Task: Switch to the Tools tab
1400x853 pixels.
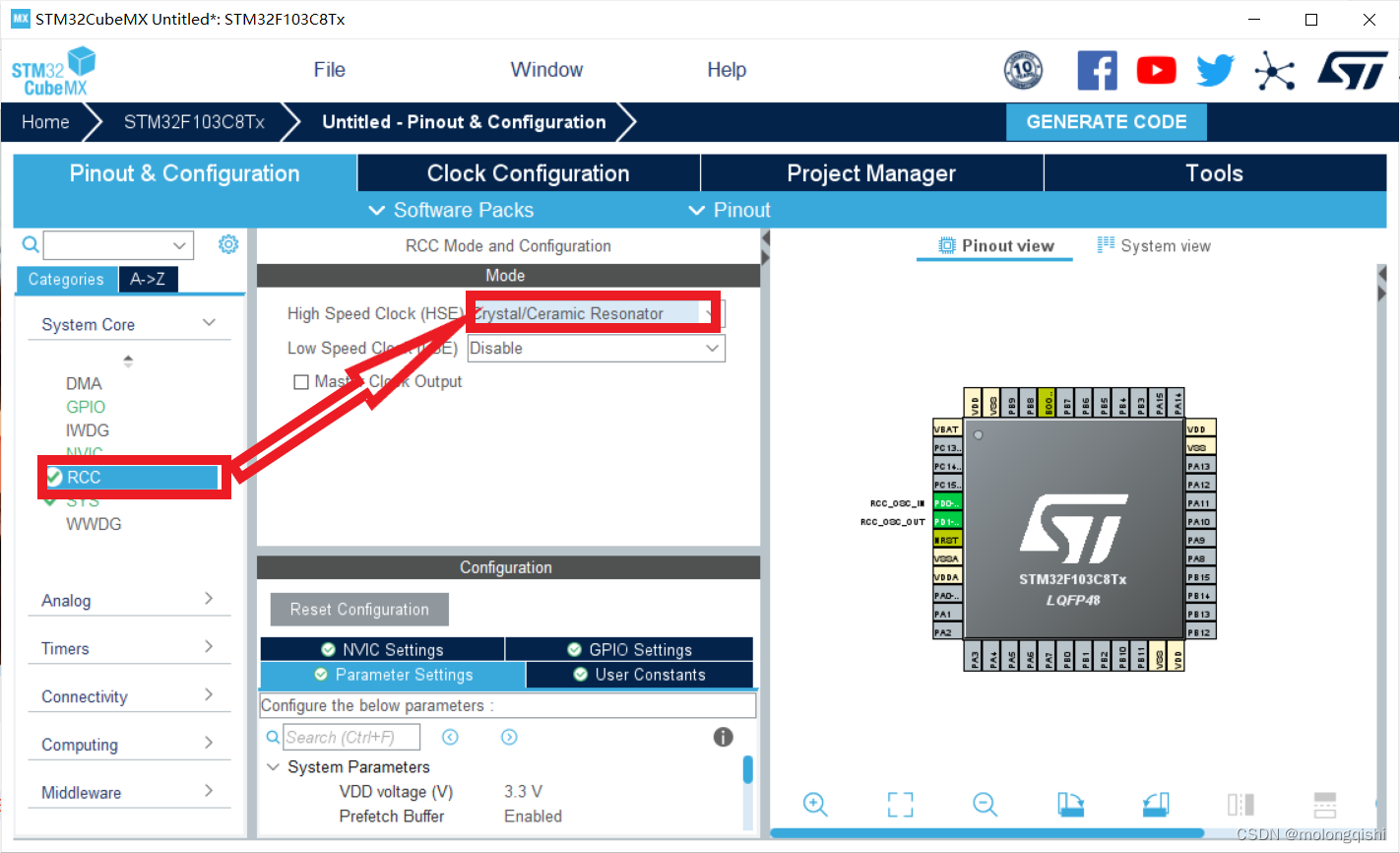Action: click(x=1215, y=173)
